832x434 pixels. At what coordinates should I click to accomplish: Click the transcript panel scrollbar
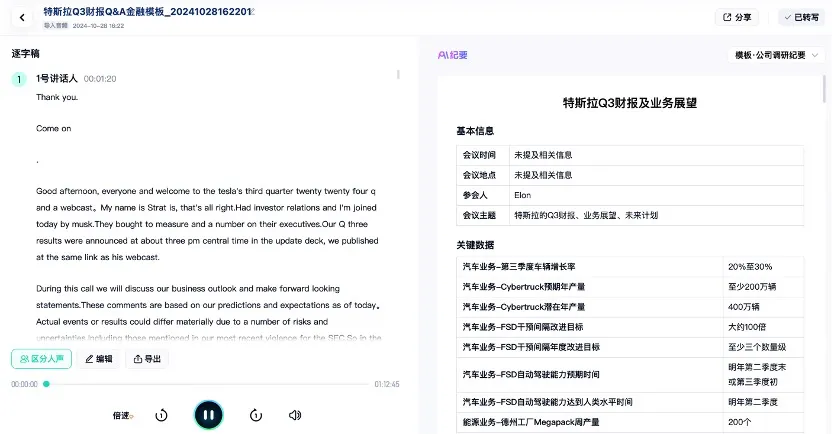coord(398,75)
